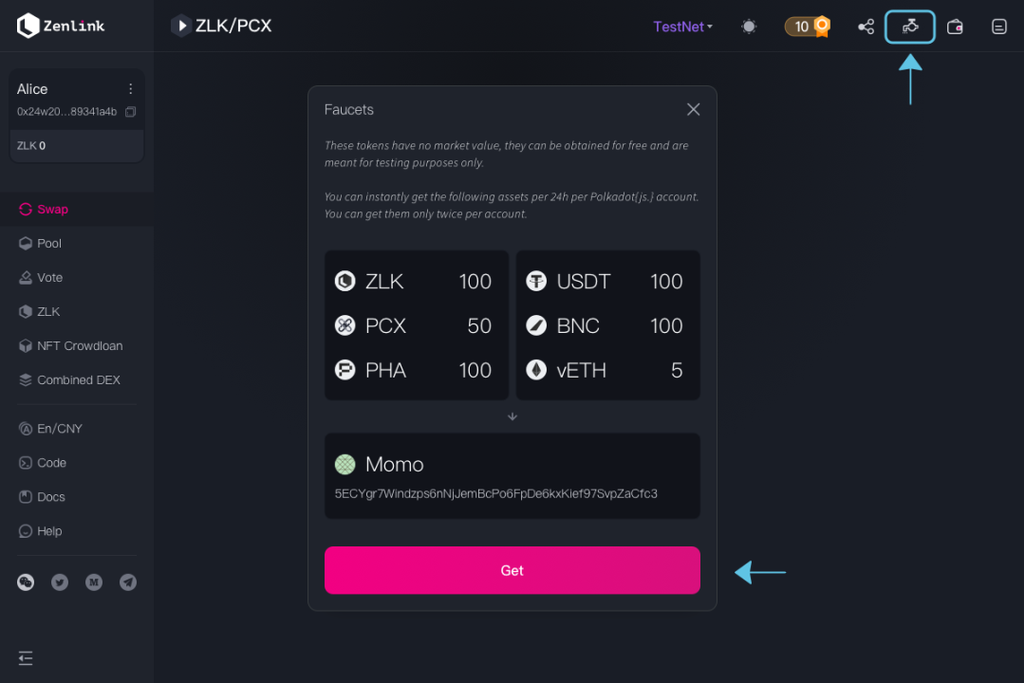Open the Twitter social icon
The image size is (1024, 683).
point(59,582)
